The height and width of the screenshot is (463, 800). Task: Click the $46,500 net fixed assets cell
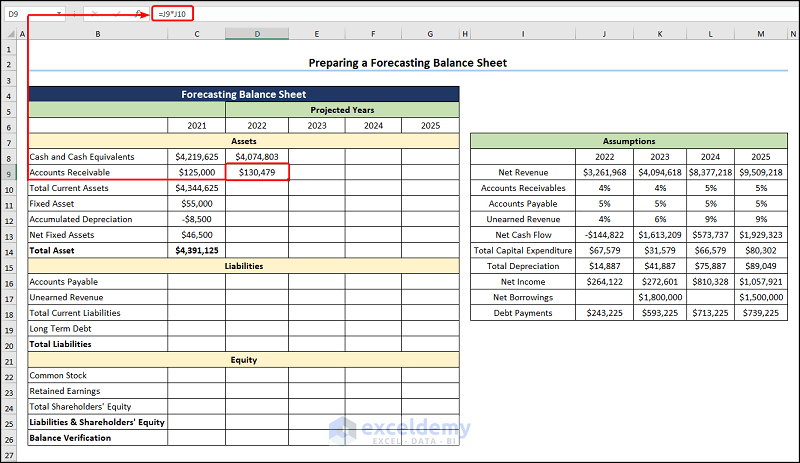tap(196, 235)
